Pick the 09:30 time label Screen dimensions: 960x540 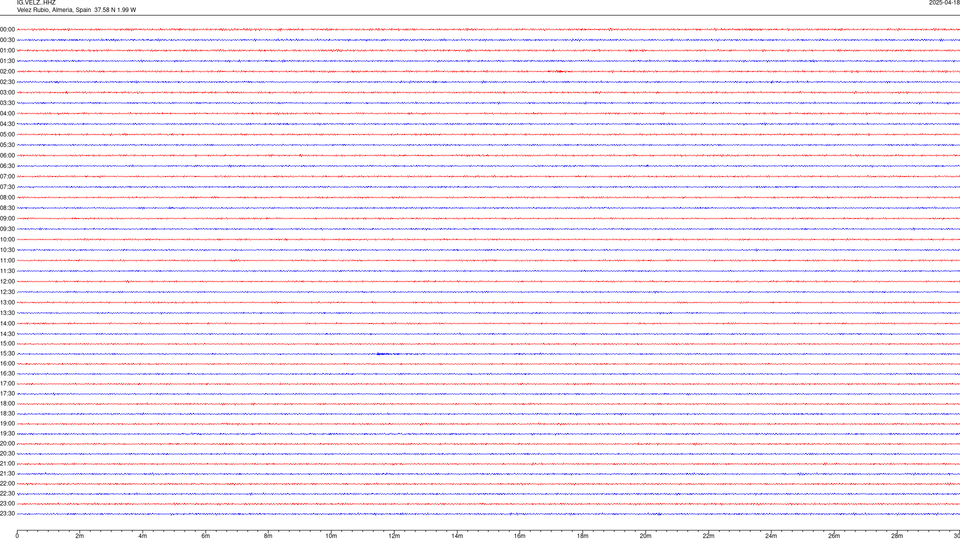tap(7, 229)
